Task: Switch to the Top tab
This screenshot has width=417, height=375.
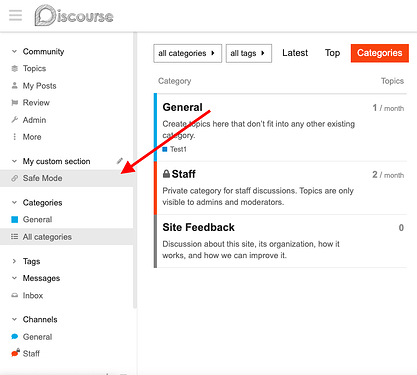Action: [x=332, y=53]
